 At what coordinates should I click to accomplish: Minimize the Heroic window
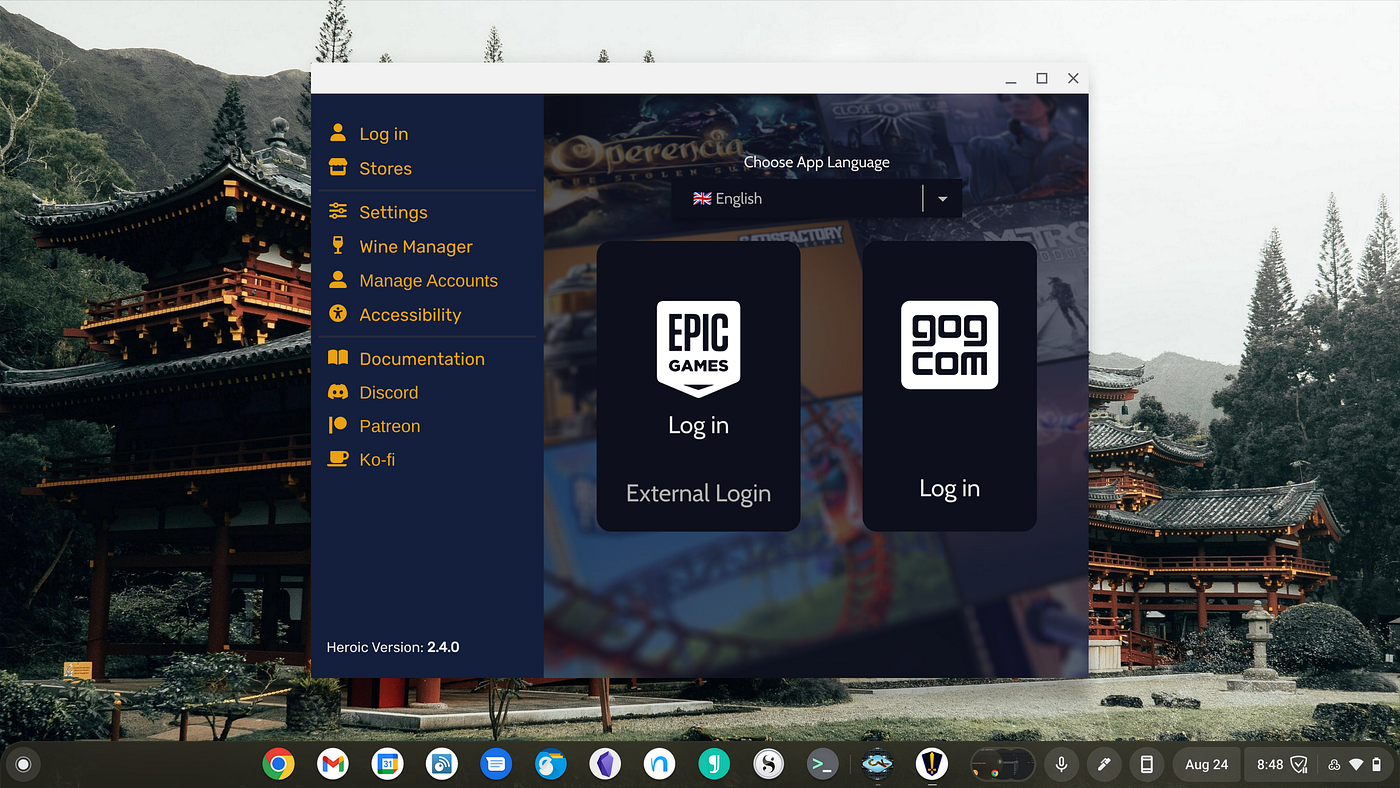click(1011, 79)
